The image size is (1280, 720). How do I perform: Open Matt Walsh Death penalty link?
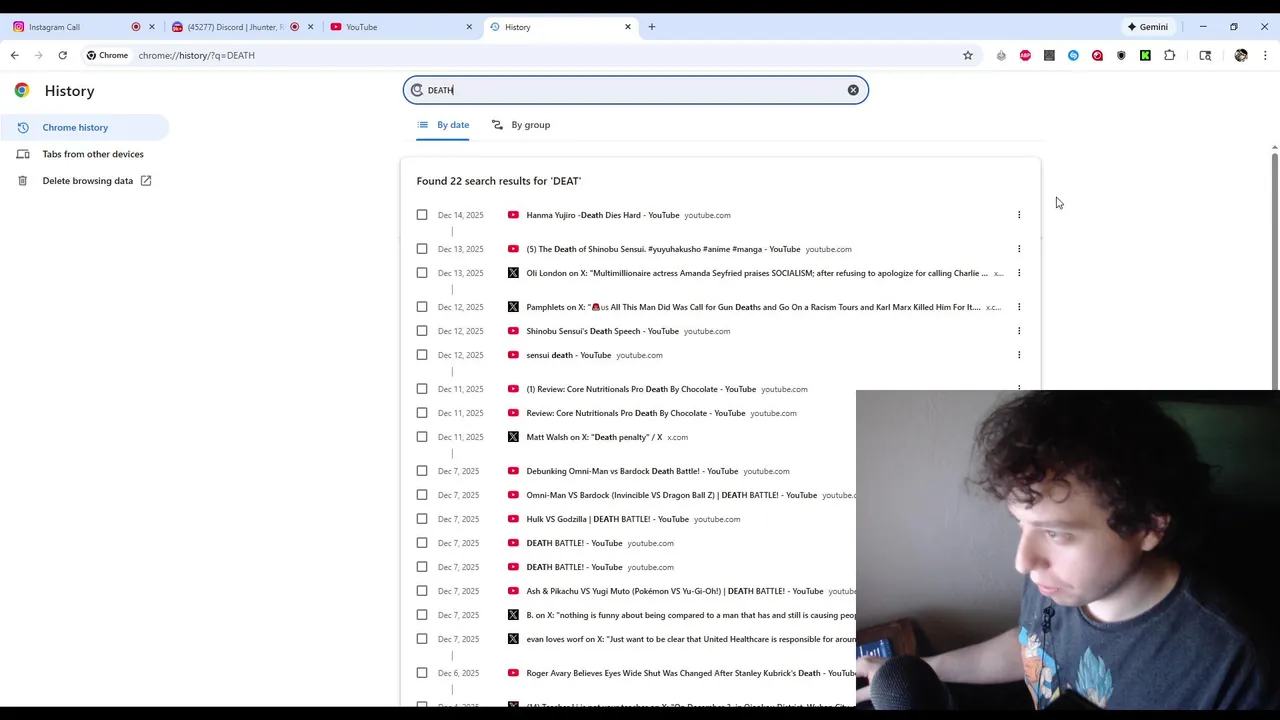[x=594, y=437]
